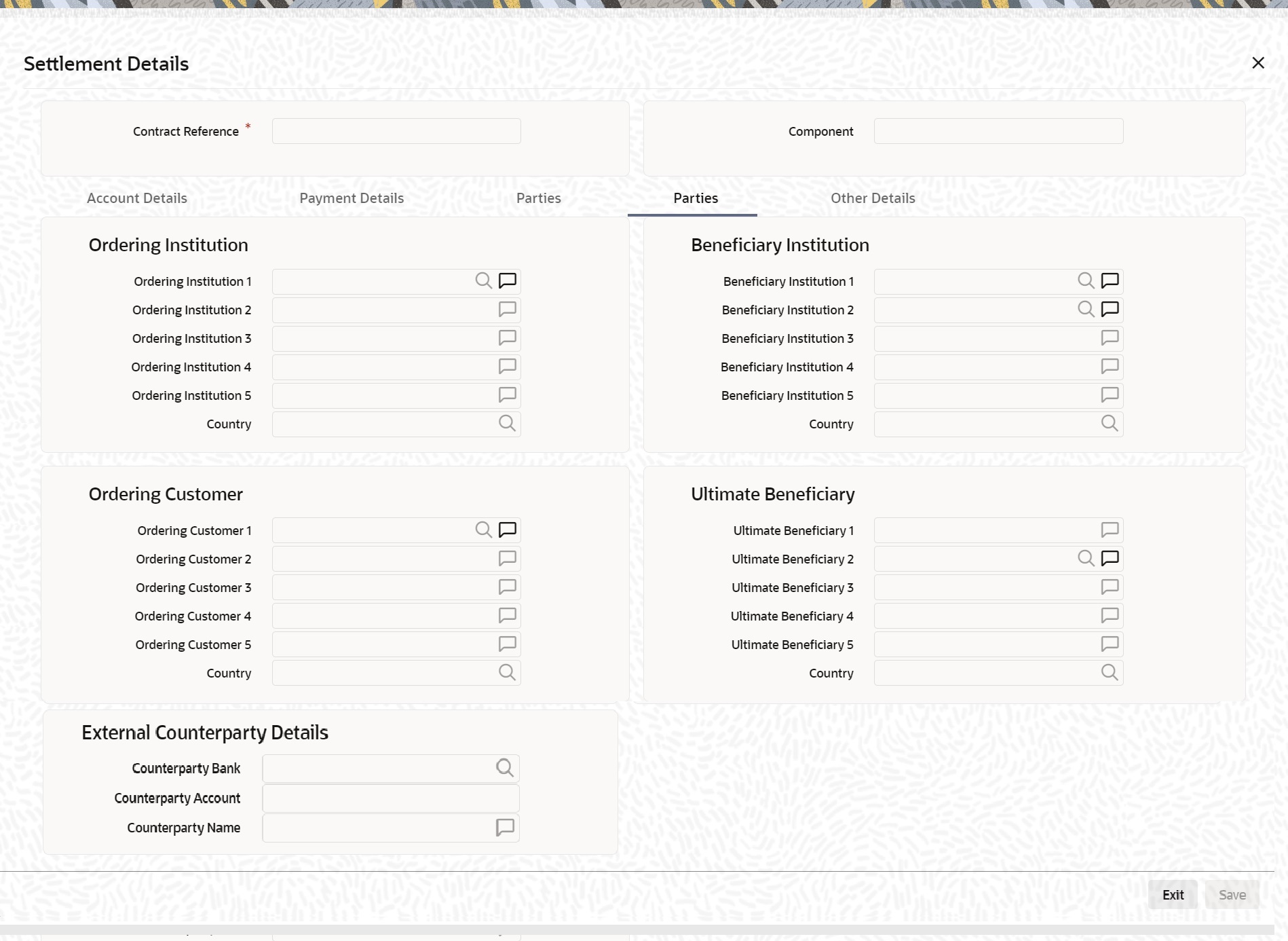The image size is (1288, 941).
Task: Open the Beneficiary Institution 4 text editor popup
Action: 1110,367
